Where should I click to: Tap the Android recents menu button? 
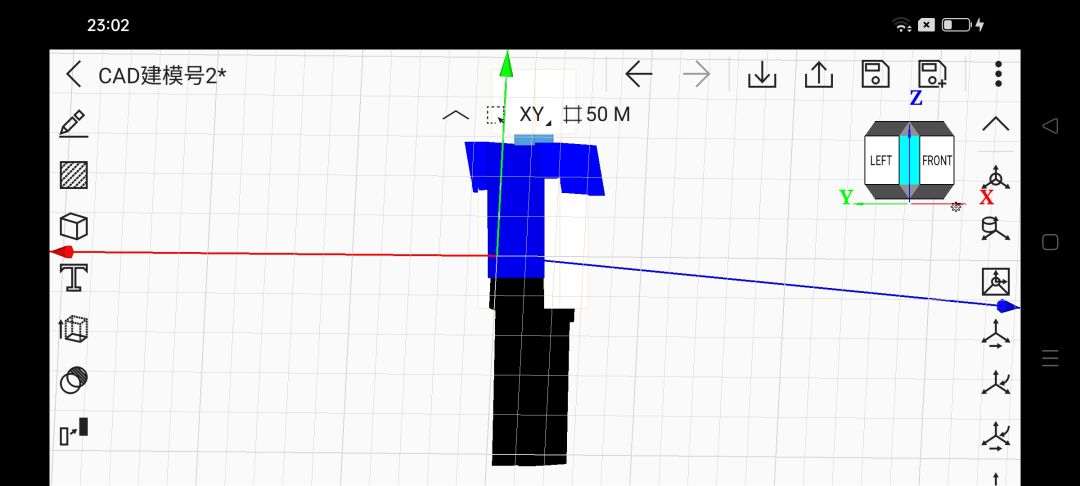coord(1050,358)
